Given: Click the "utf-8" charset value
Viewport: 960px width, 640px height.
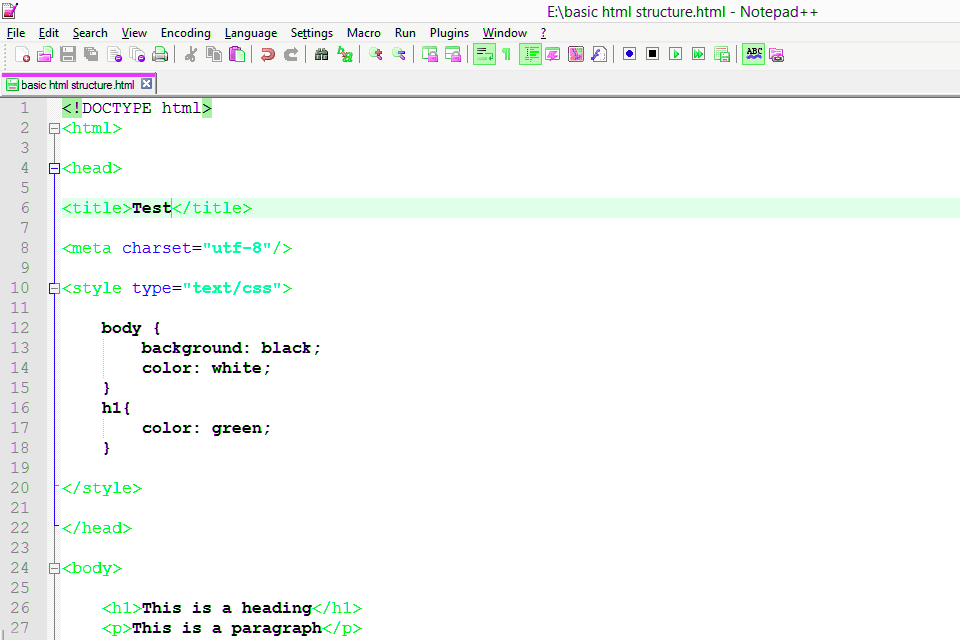Looking at the screenshot, I should pos(237,248).
